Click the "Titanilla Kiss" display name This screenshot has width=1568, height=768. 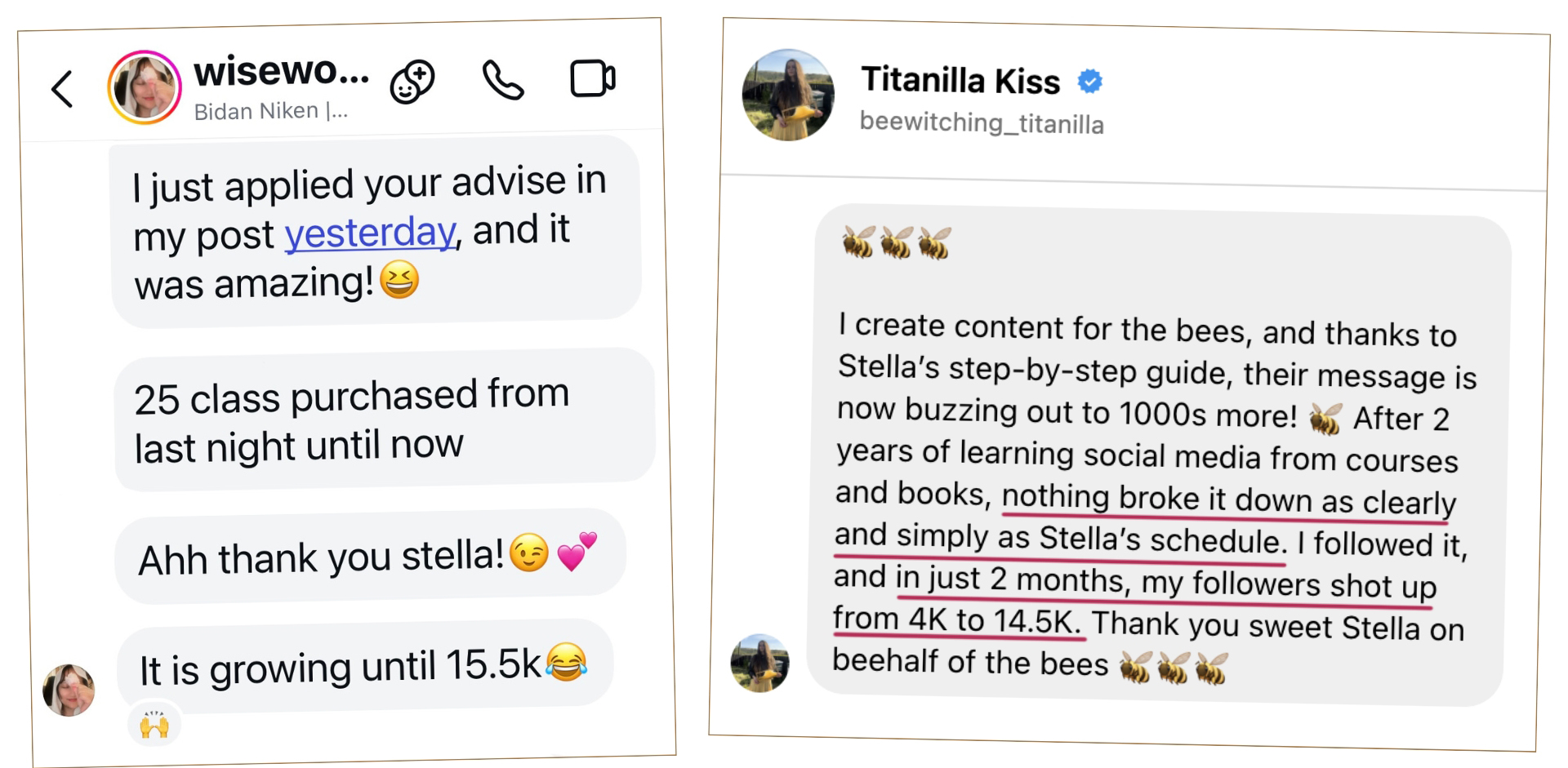tap(960, 81)
